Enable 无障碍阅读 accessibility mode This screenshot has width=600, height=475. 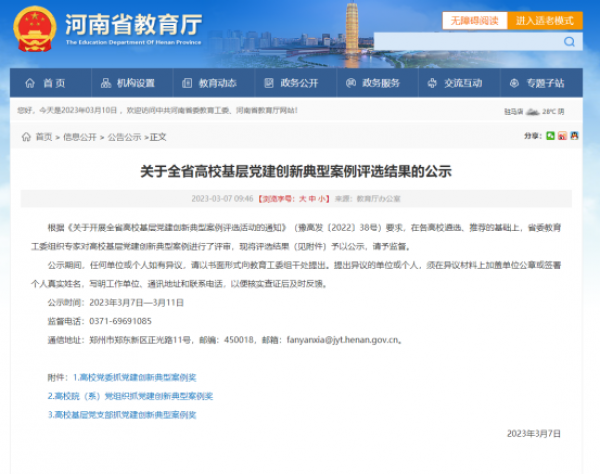click(472, 20)
